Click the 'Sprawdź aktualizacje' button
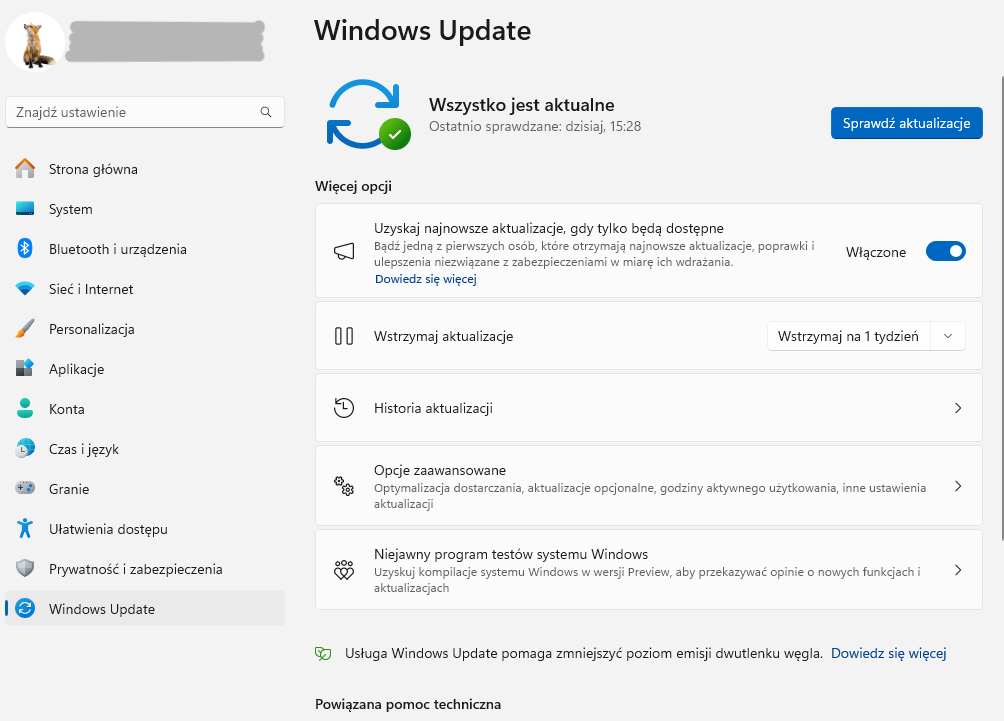Image resolution: width=1004 pixels, height=721 pixels. 907,123
